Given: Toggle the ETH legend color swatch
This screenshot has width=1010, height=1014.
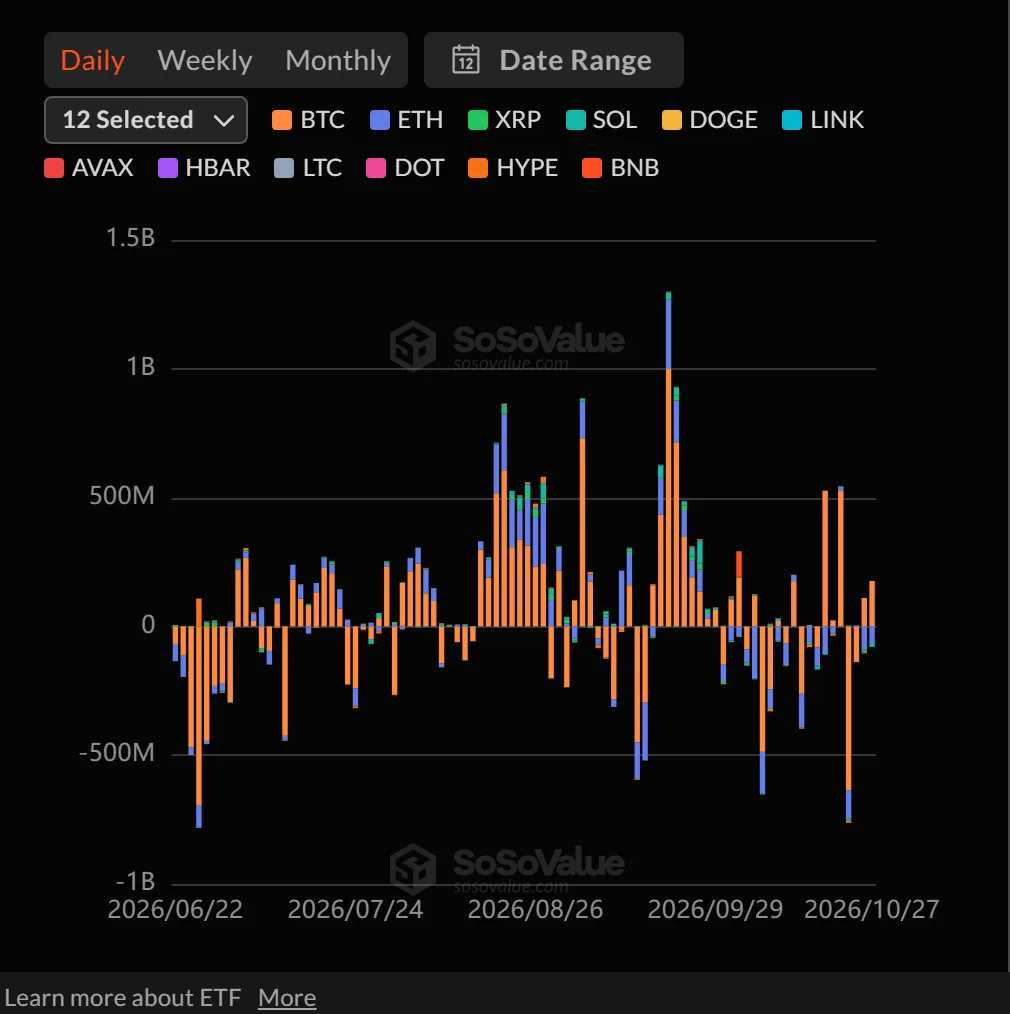Looking at the screenshot, I should (380, 120).
